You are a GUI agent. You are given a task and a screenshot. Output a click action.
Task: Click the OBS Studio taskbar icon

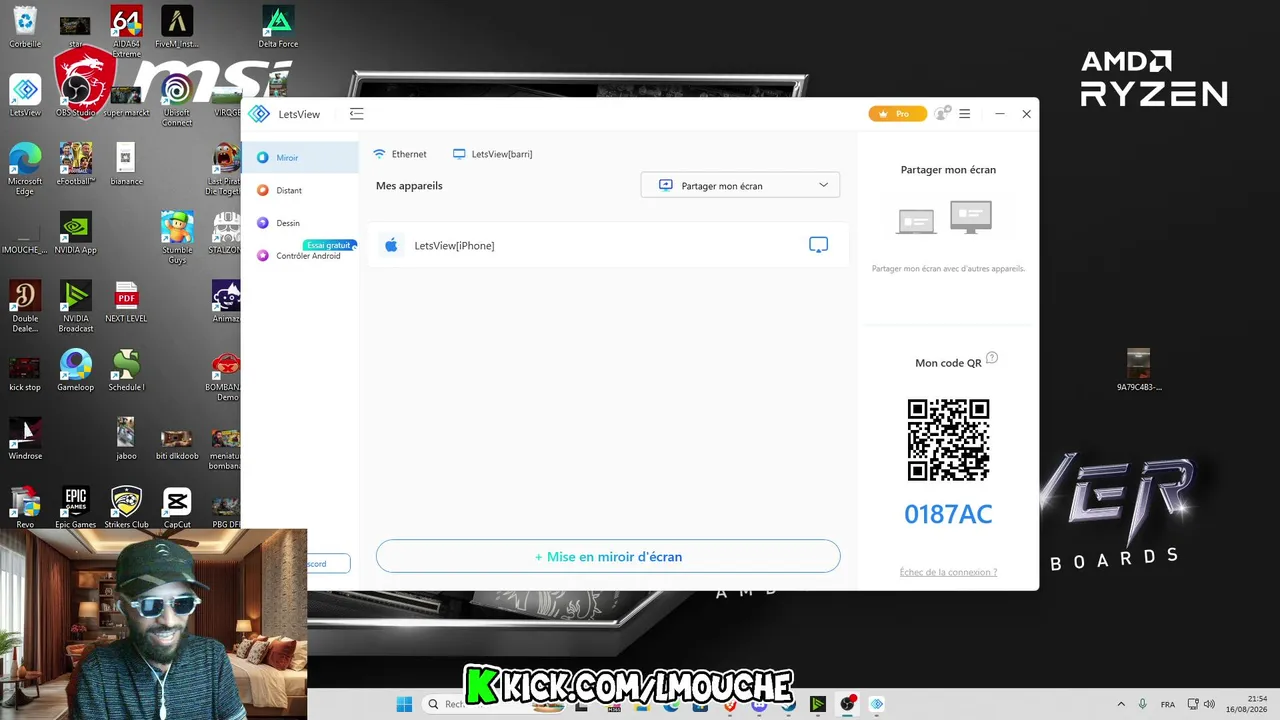tap(848, 704)
